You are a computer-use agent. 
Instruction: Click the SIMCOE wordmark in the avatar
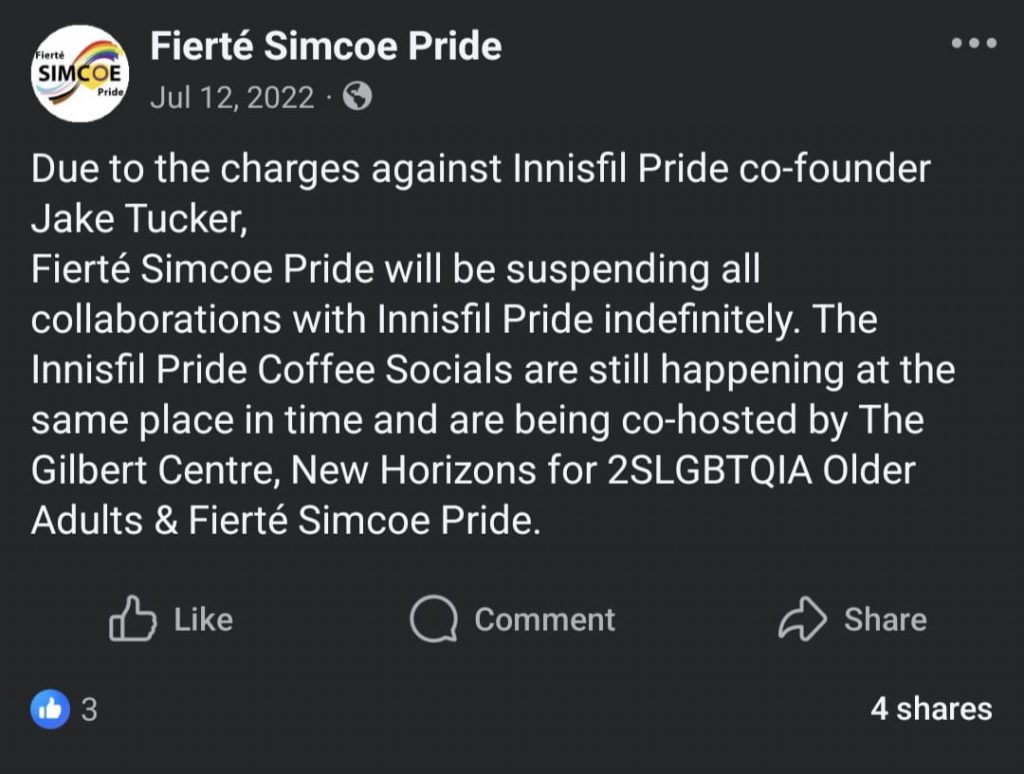coord(78,73)
